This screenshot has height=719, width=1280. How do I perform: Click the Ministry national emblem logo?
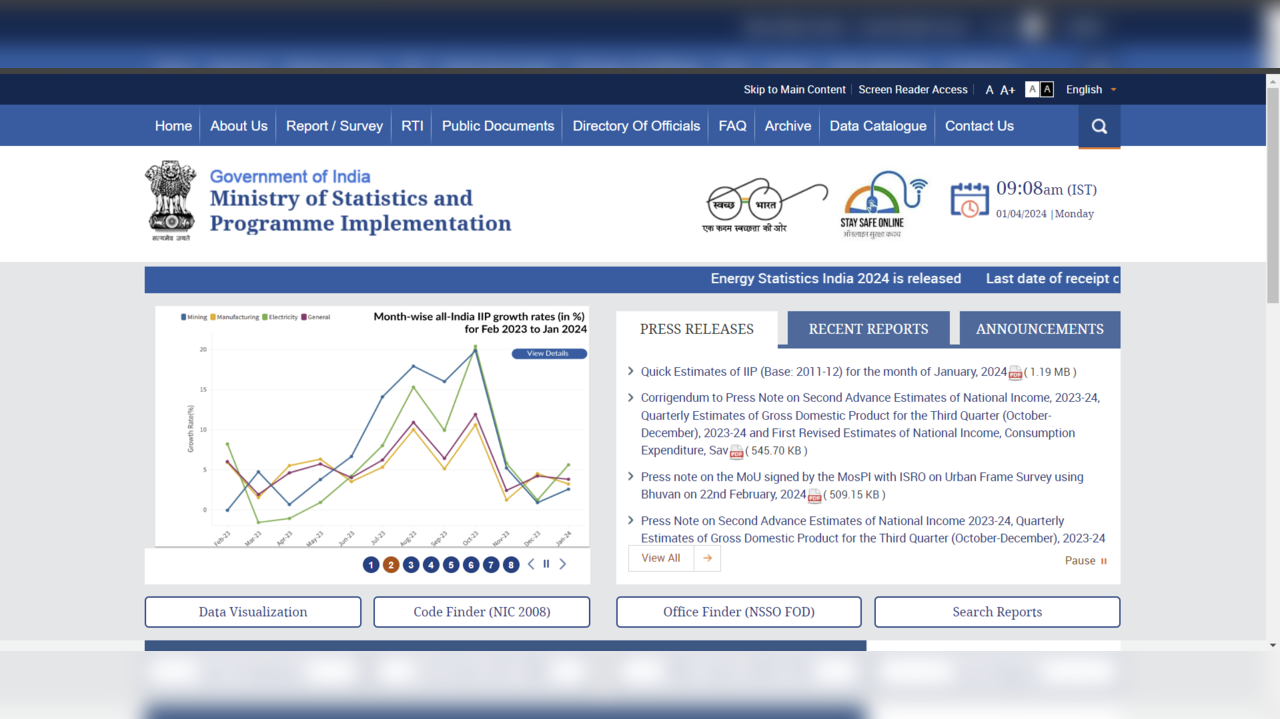coord(170,198)
